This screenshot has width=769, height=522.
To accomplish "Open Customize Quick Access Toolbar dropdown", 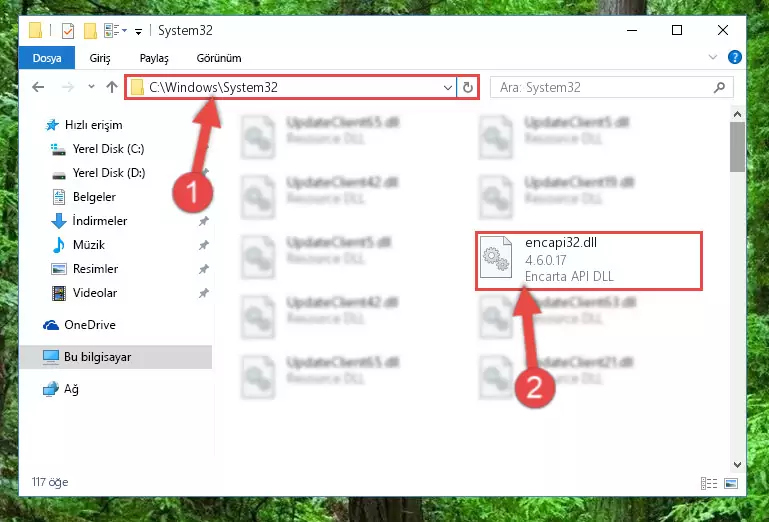I will tap(139, 32).
